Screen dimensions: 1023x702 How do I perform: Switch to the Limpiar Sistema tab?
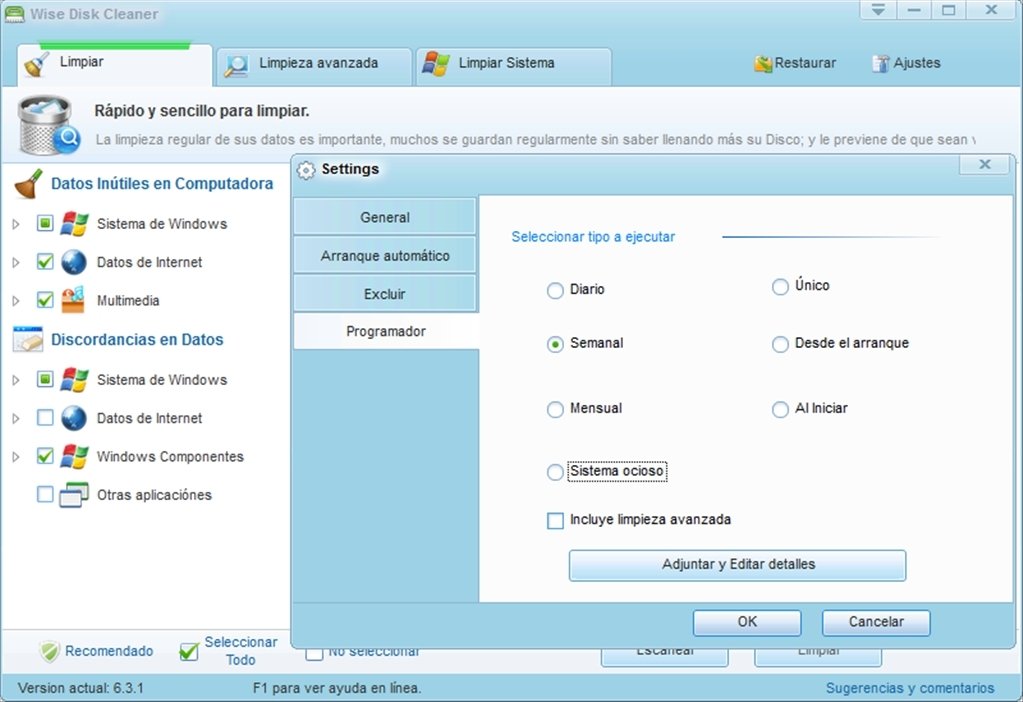point(514,66)
